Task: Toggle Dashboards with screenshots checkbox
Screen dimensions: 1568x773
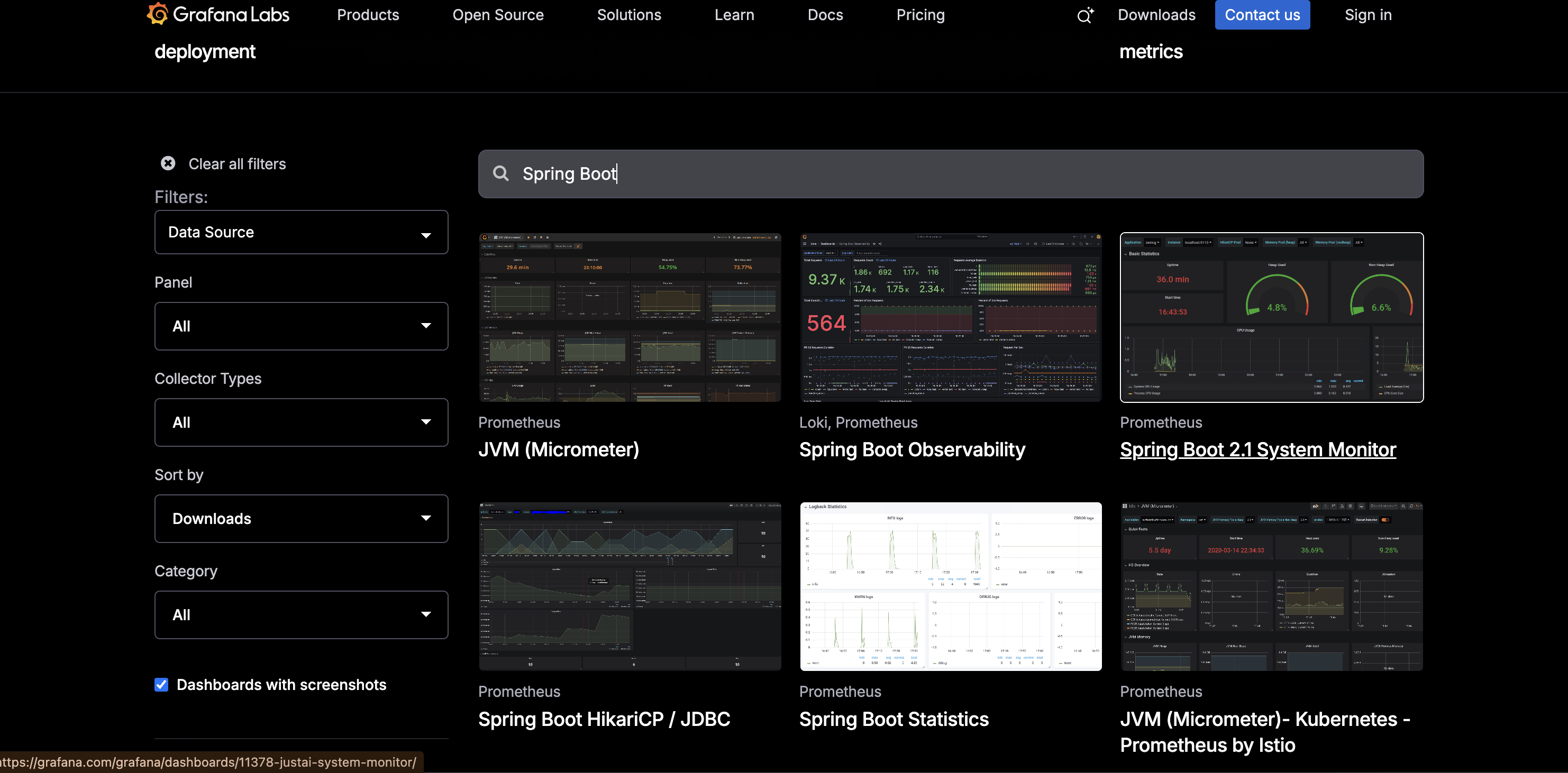Action: click(x=161, y=685)
